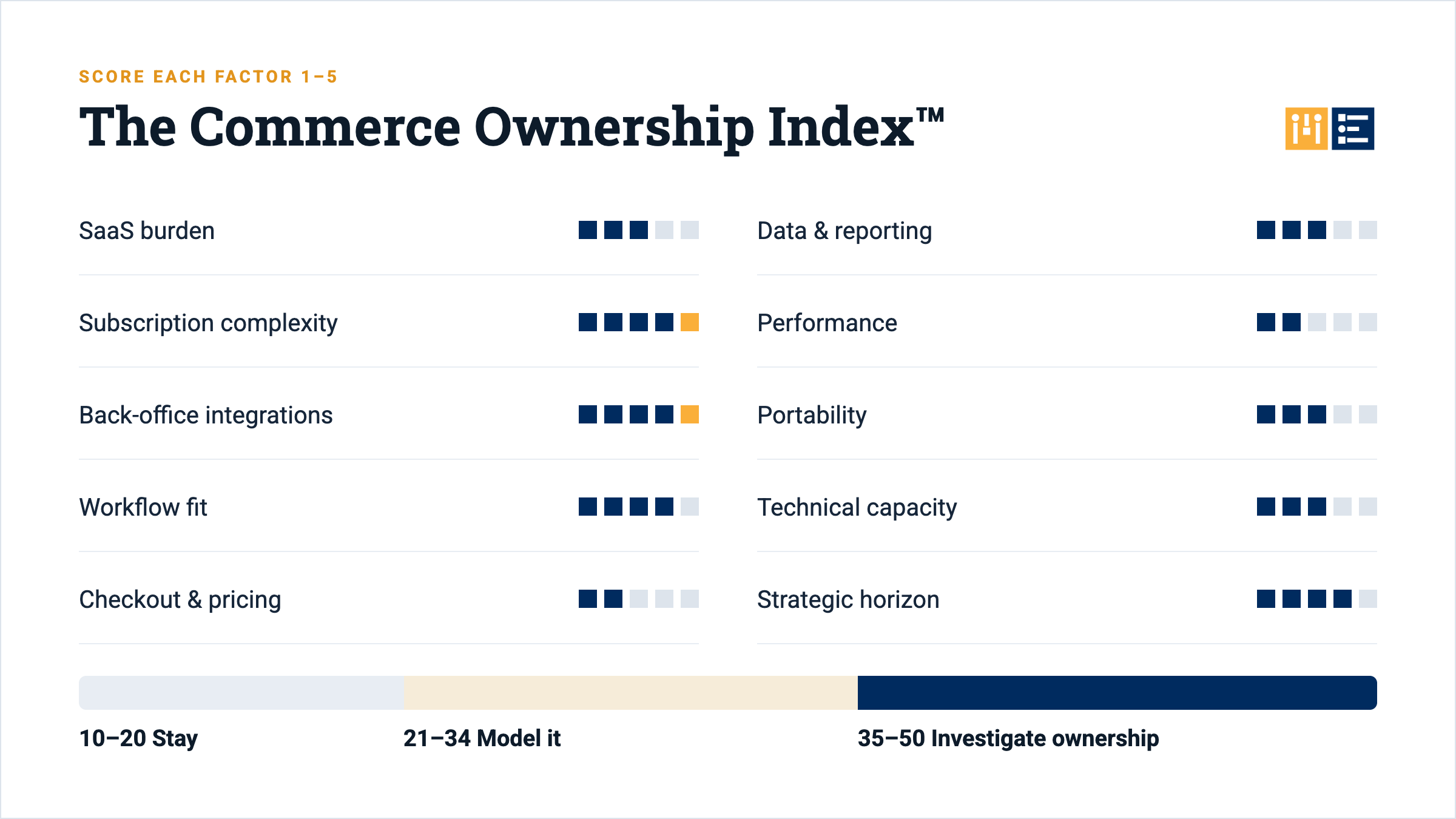Image resolution: width=1456 pixels, height=819 pixels.
Task: Click the orange sliders logo icon
Action: pos(1306,129)
